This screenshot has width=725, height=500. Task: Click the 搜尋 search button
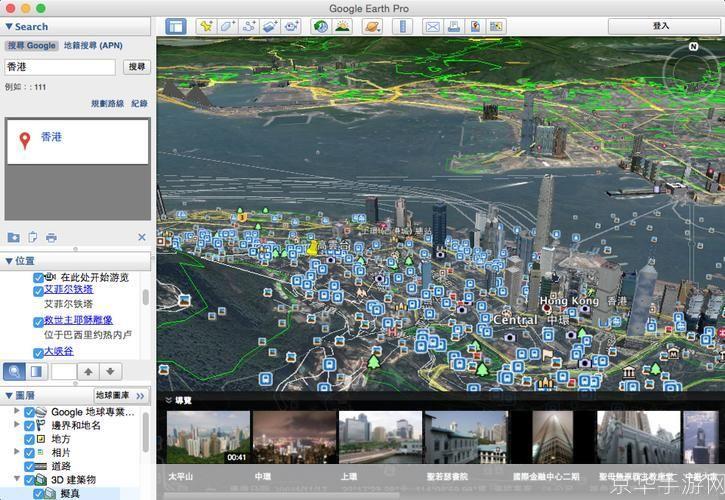pos(137,67)
